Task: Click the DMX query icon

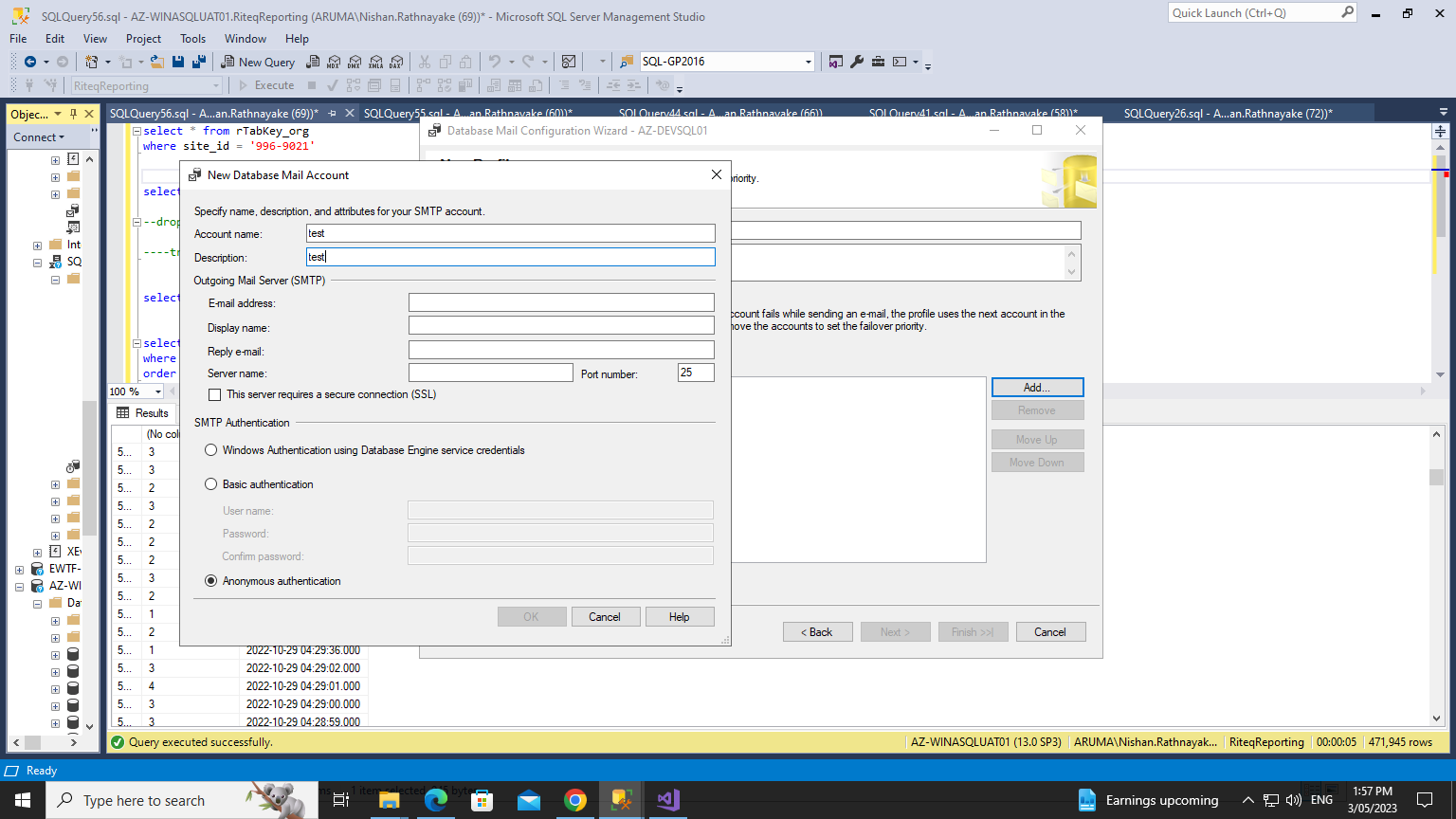Action: (355, 62)
